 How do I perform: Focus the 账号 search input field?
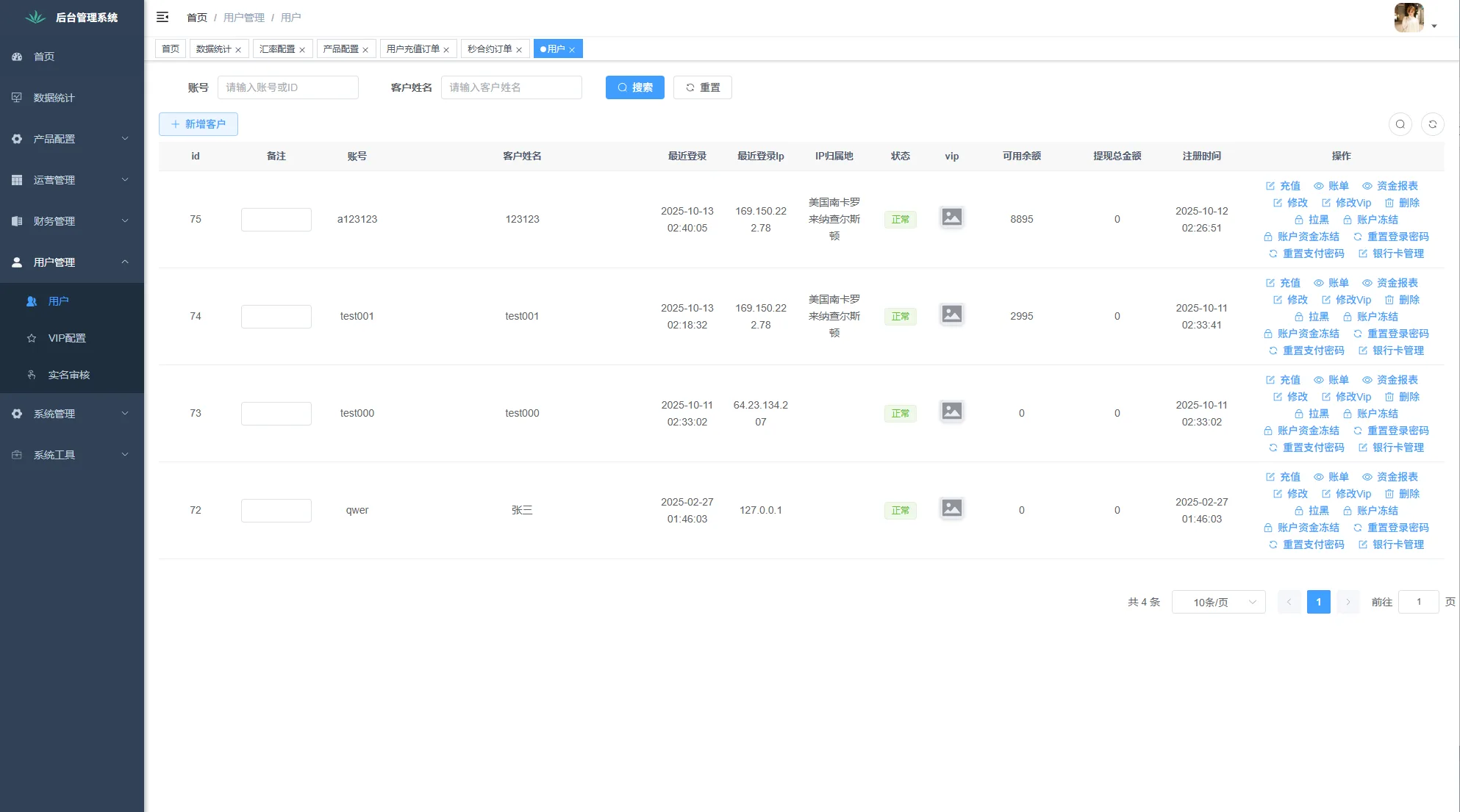[x=287, y=87]
